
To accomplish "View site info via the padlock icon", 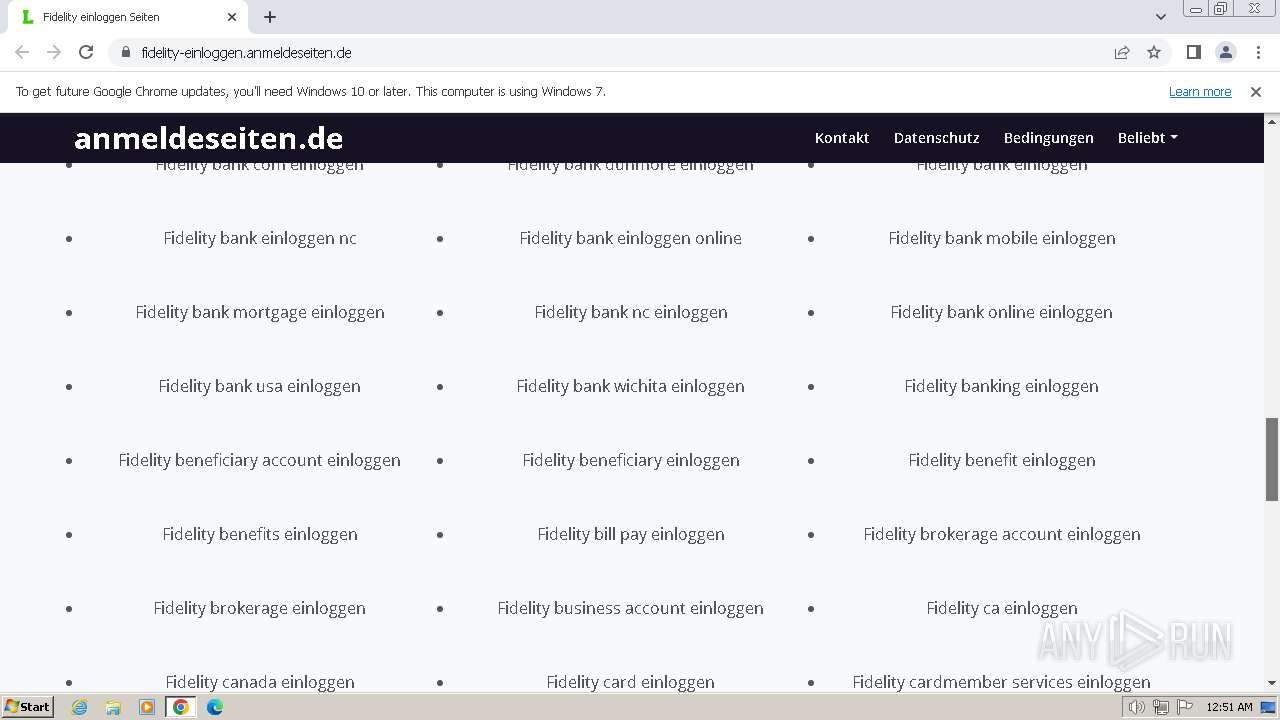I will [125, 52].
